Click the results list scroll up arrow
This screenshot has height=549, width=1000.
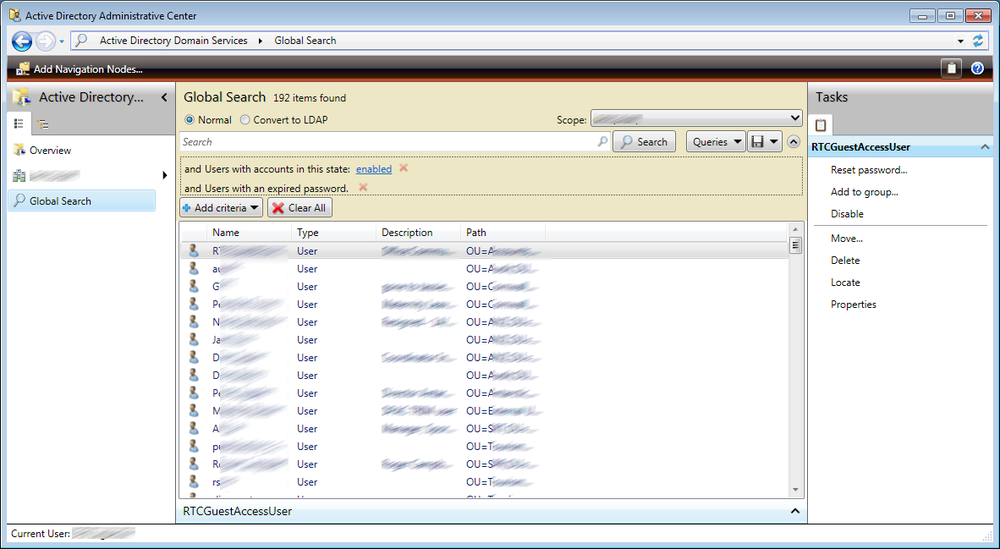795,230
